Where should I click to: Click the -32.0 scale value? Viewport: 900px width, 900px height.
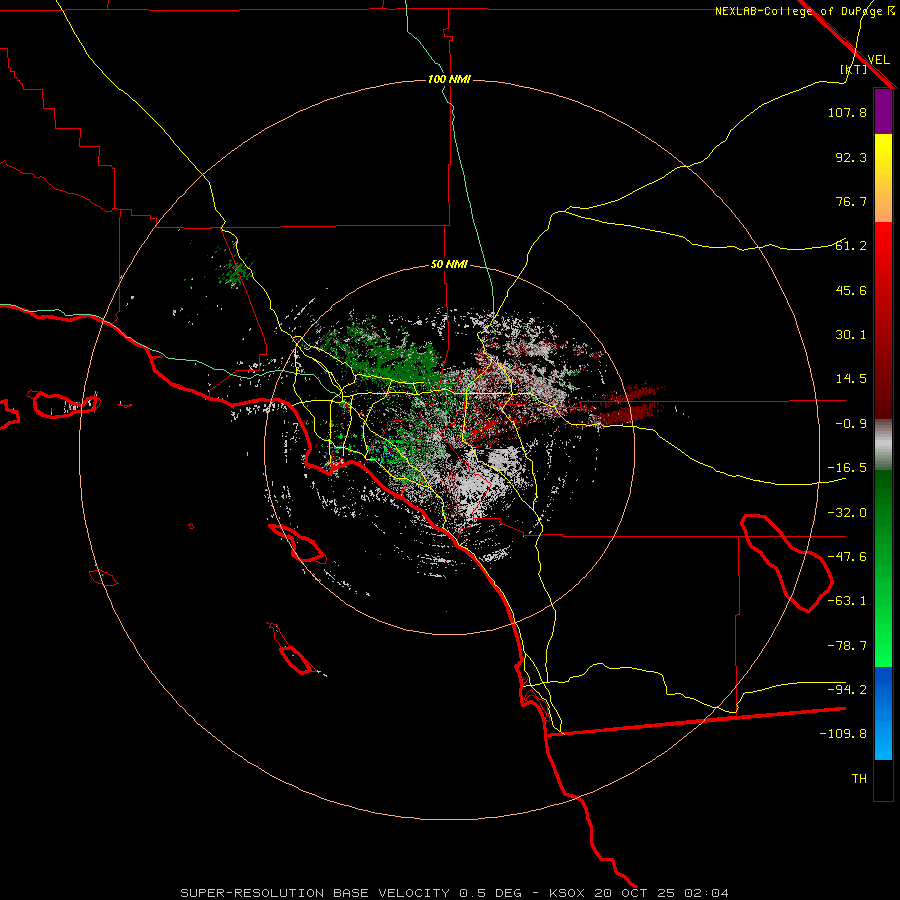847,513
